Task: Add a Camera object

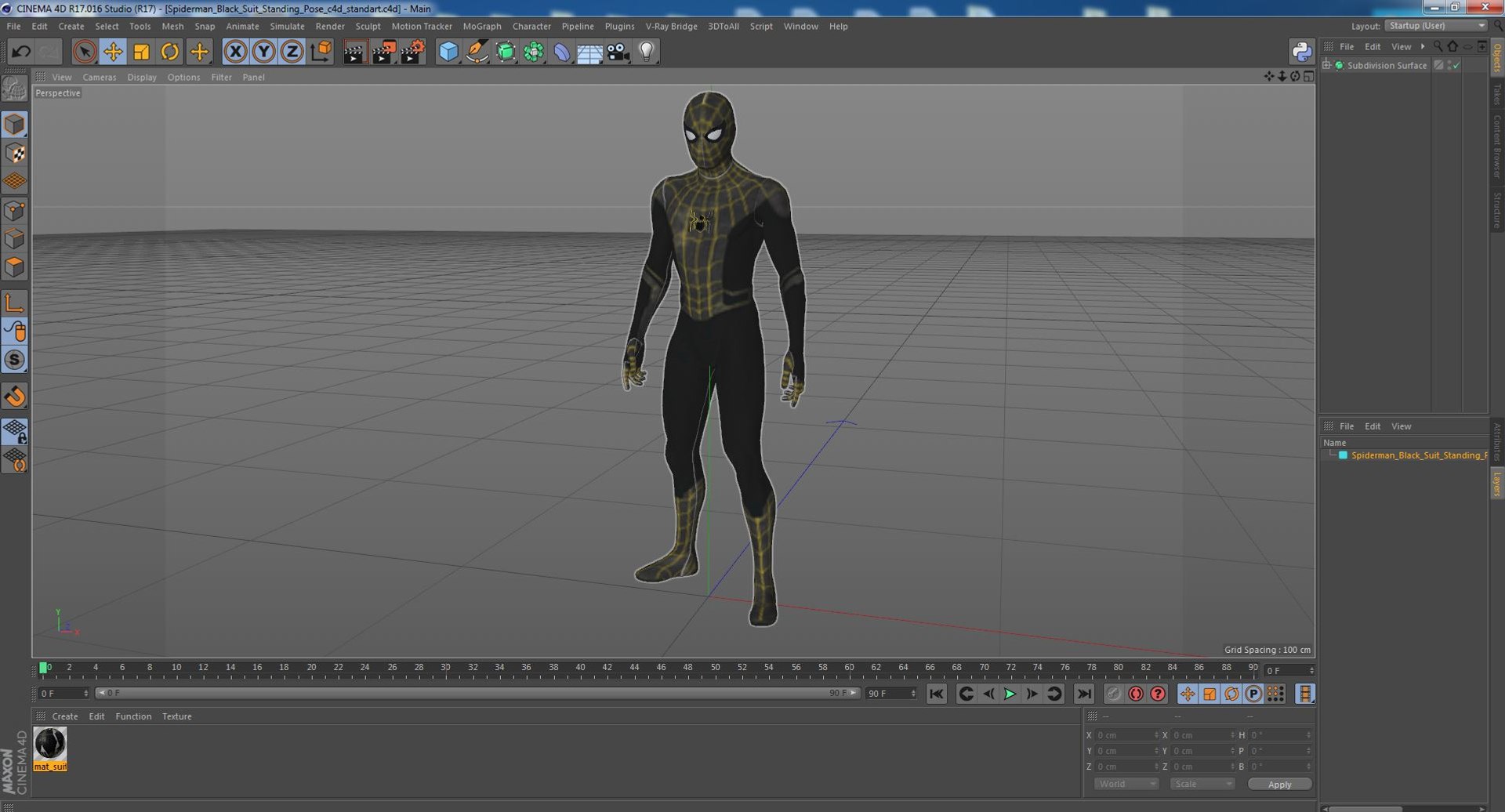Action: pos(618,53)
